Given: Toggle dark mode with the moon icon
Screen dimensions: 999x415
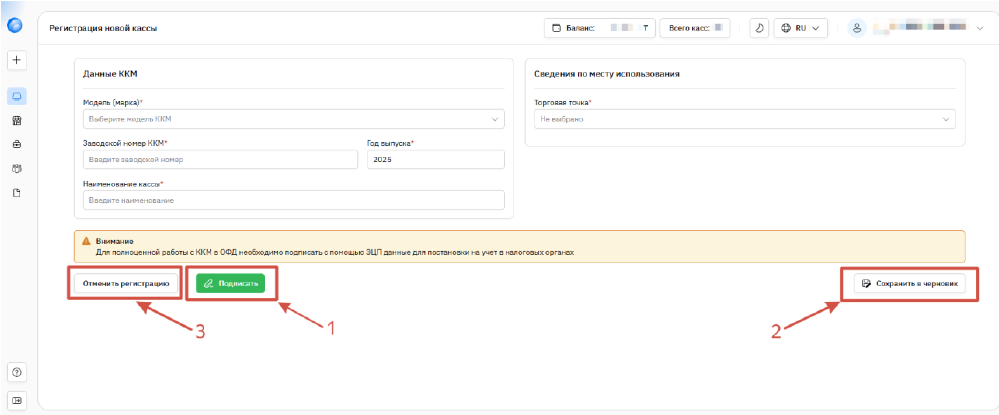Looking at the screenshot, I should click(760, 28).
